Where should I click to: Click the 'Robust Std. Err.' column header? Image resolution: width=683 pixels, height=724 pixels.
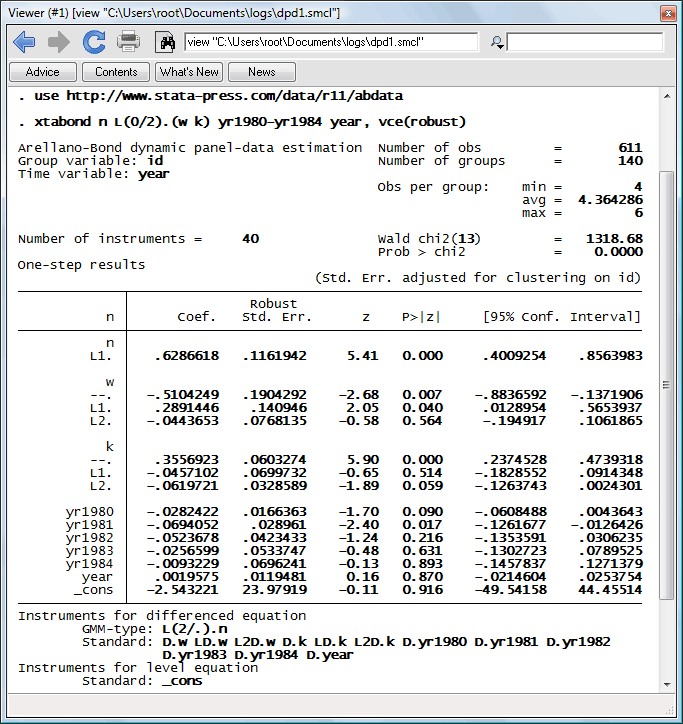click(277, 310)
